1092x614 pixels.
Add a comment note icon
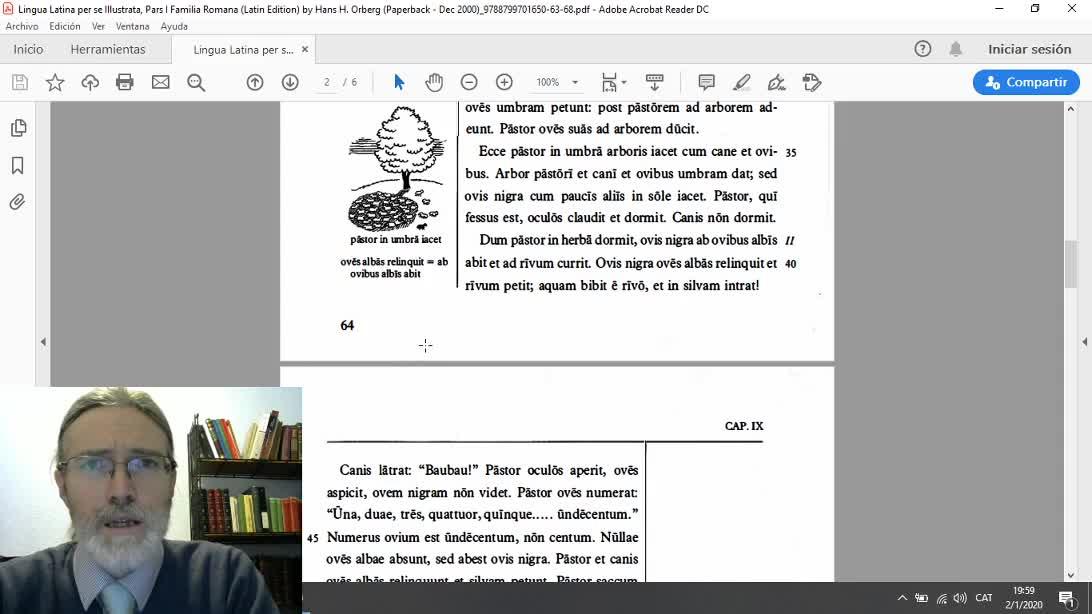tap(706, 82)
